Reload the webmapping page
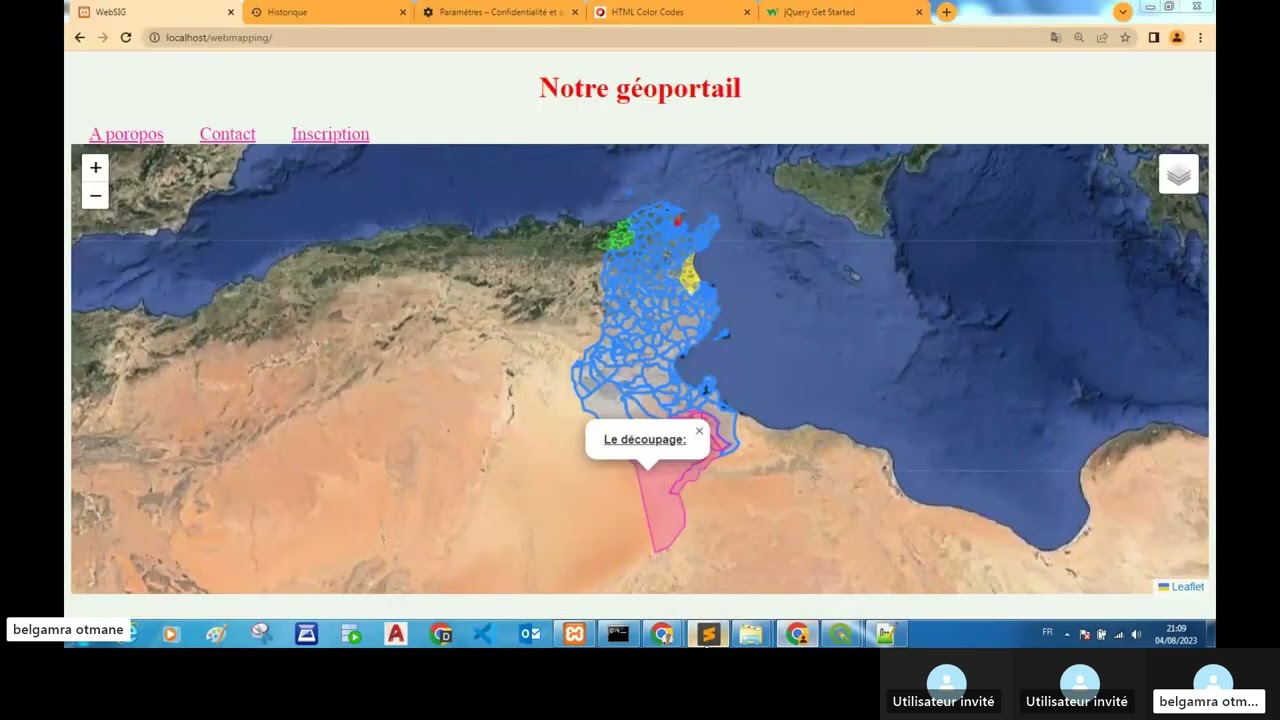The width and height of the screenshot is (1280, 720). [126, 37]
